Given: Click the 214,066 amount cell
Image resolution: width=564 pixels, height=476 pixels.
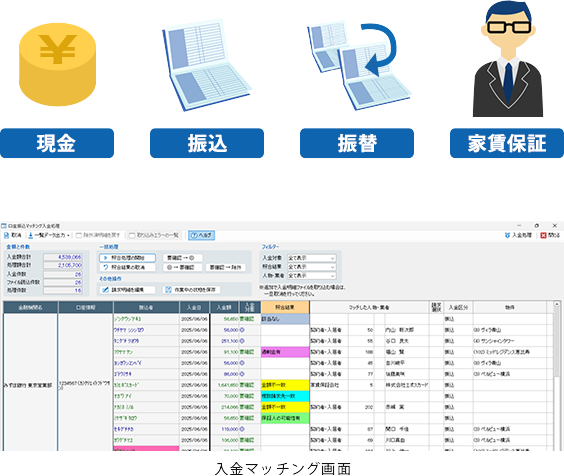Looking at the screenshot, I should (x=226, y=407).
